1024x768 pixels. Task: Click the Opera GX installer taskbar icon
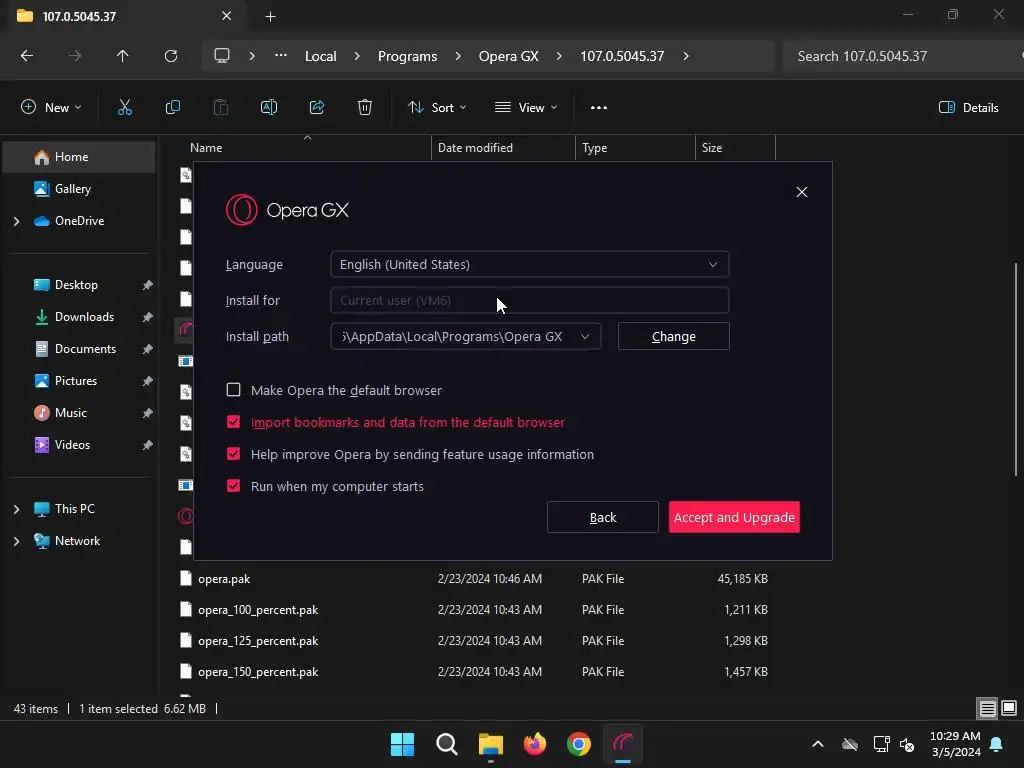tap(623, 744)
